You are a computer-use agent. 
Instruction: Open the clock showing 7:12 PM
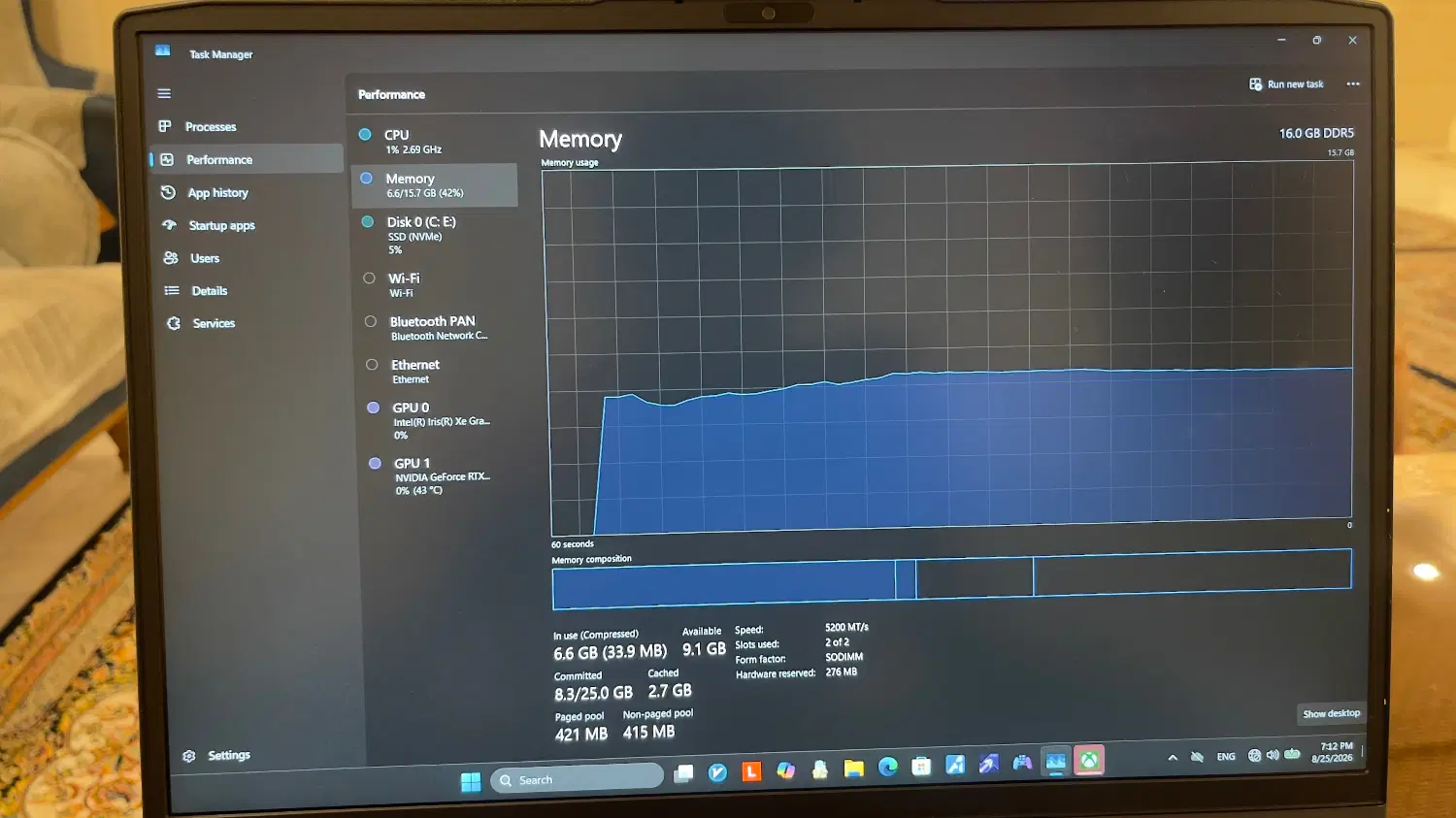pos(1333,752)
